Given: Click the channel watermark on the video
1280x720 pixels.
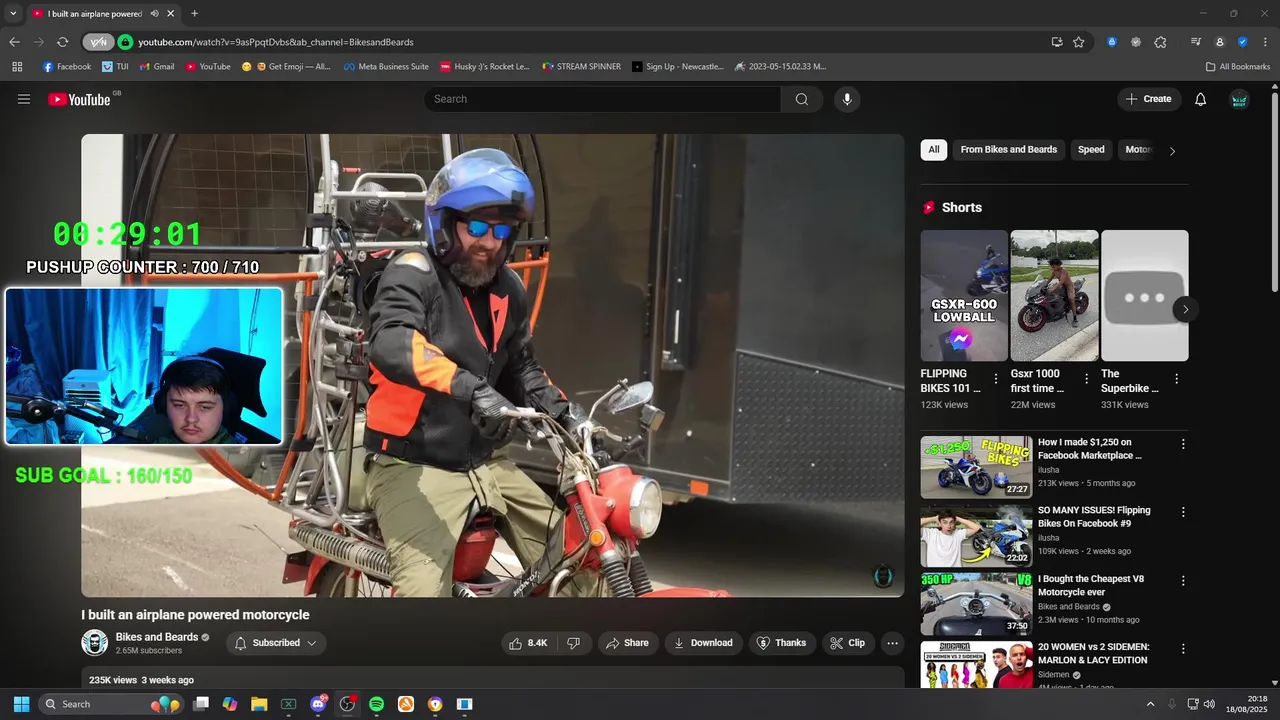Looking at the screenshot, I should pos(883,576).
